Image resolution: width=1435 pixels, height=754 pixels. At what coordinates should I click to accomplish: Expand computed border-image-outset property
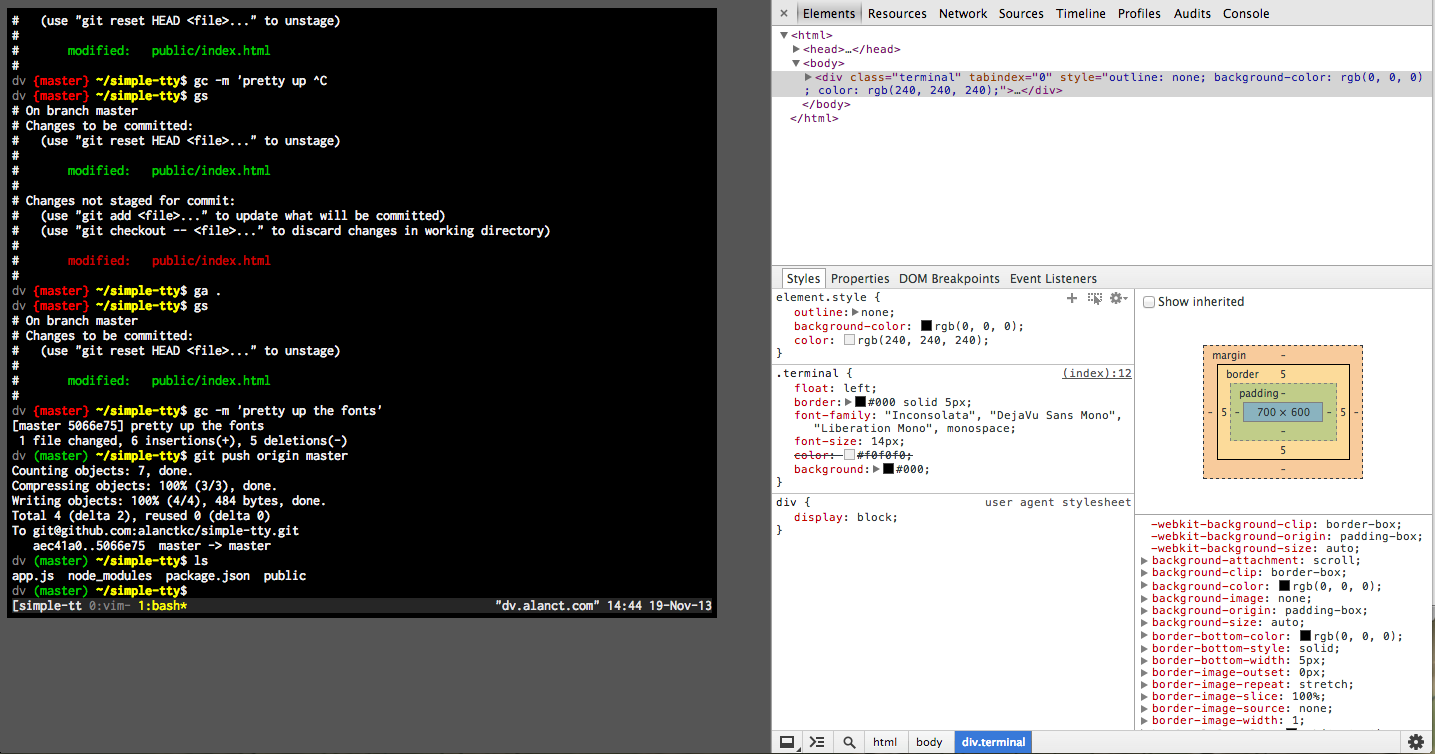pos(1144,672)
